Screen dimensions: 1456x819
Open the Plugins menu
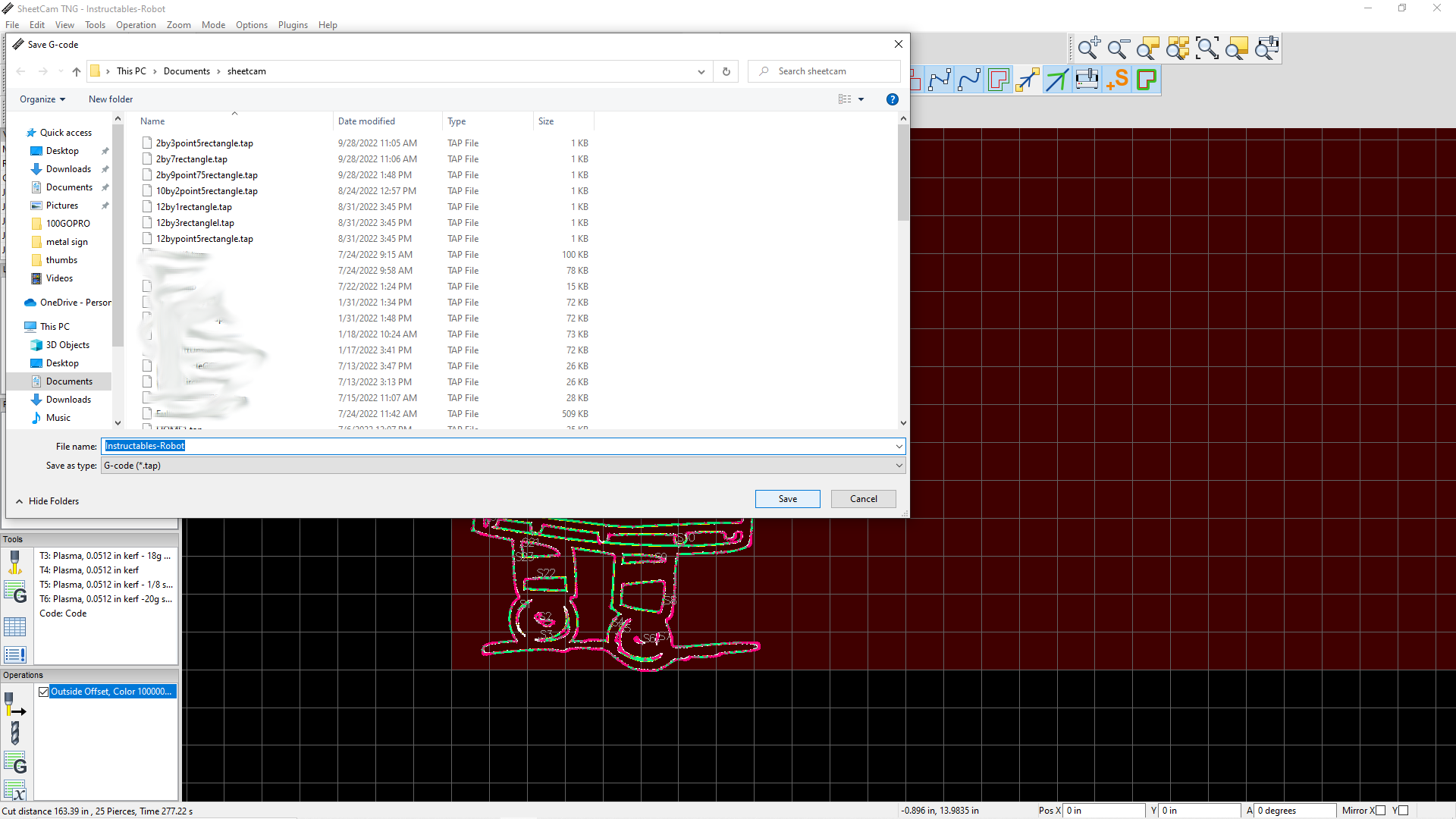293,25
